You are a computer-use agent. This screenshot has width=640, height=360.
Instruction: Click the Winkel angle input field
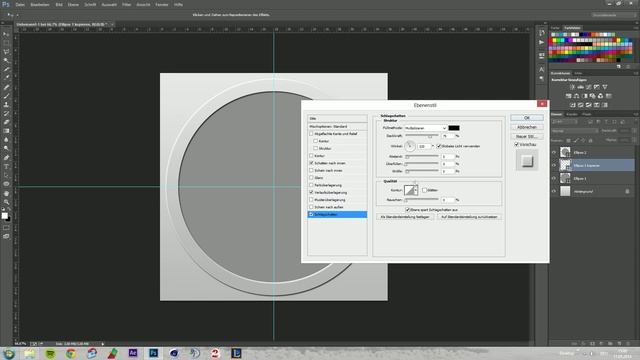click(x=424, y=146)
